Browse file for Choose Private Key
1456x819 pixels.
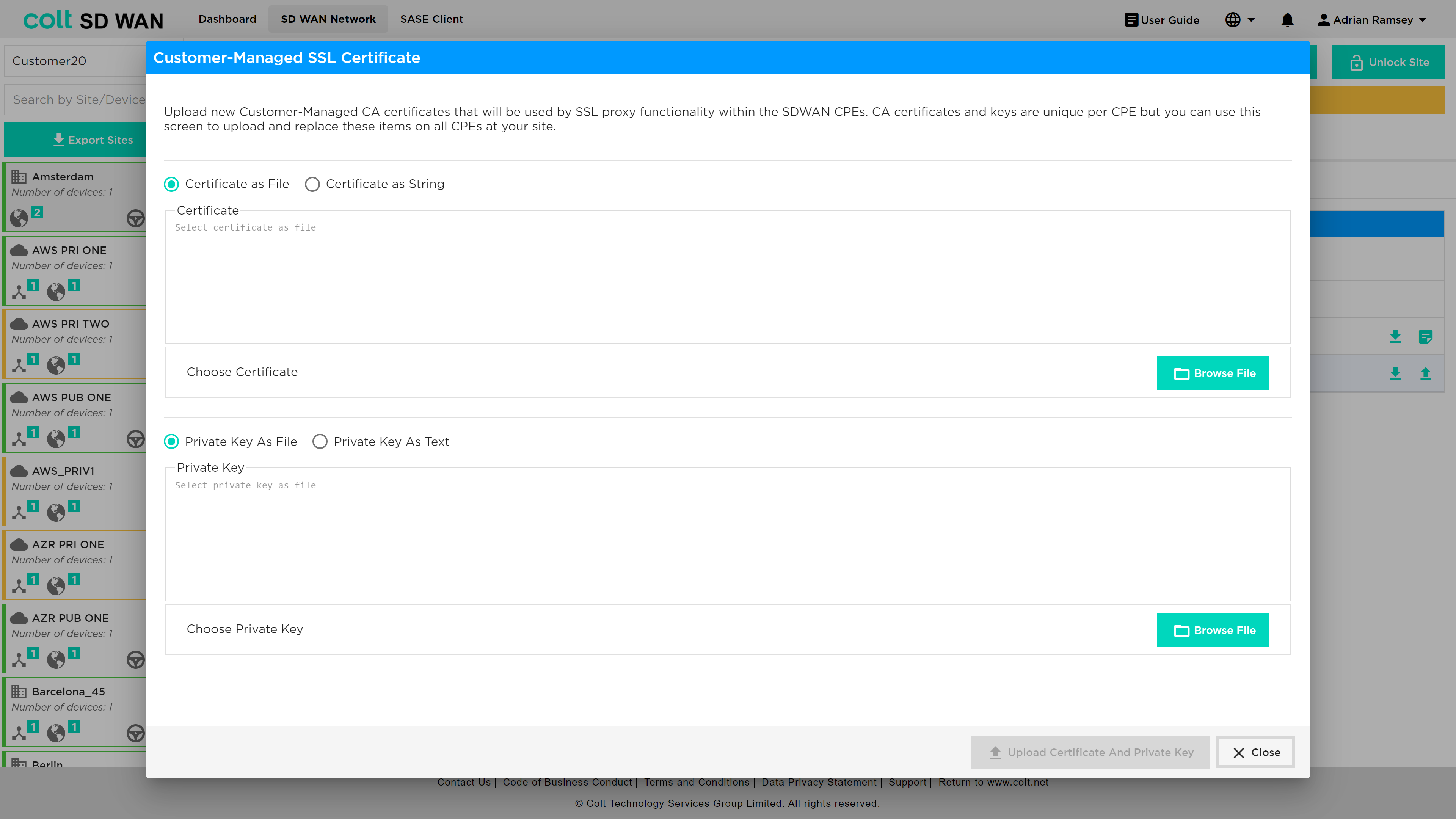[1213, 630]
